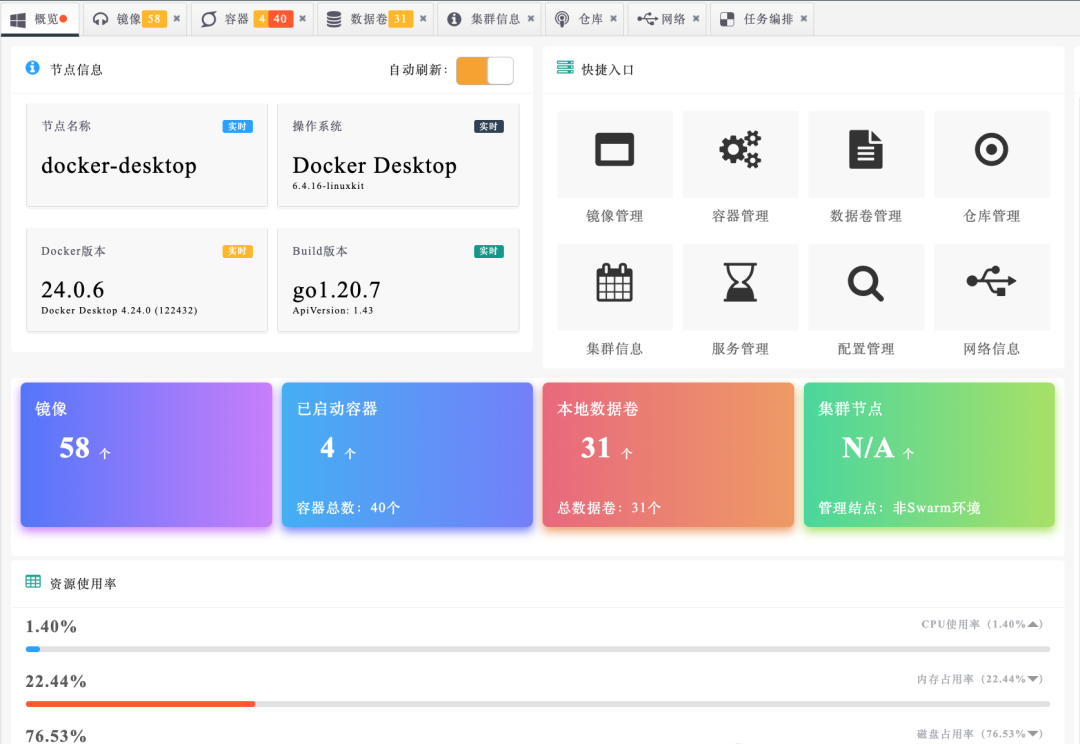The image size is (1080, 744).
Task: Click the Docker版本 24.0.6 card
Action: point(147,280)
